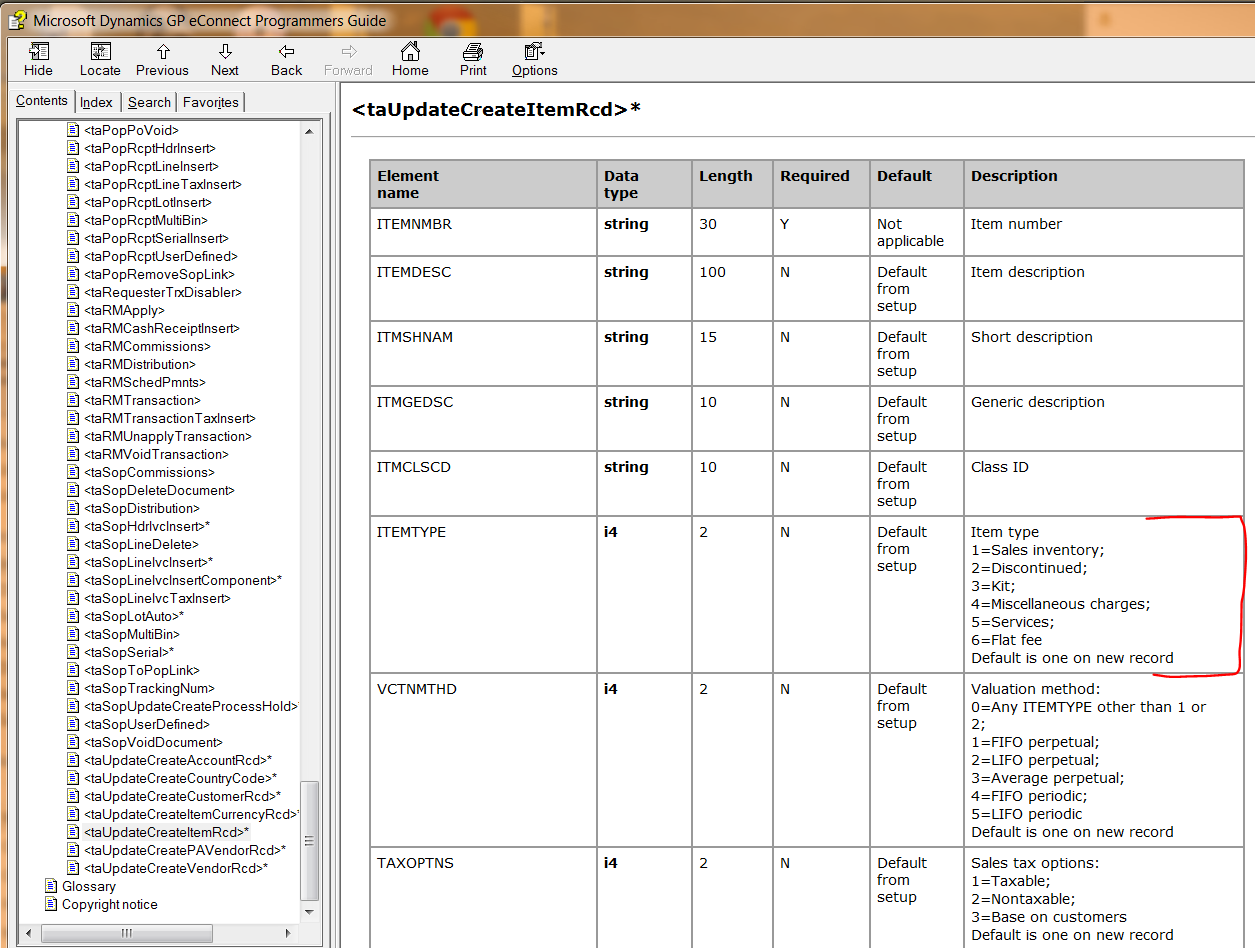Click the page icon beside Glossary
Screen dimensions: 1255x948
52,886
